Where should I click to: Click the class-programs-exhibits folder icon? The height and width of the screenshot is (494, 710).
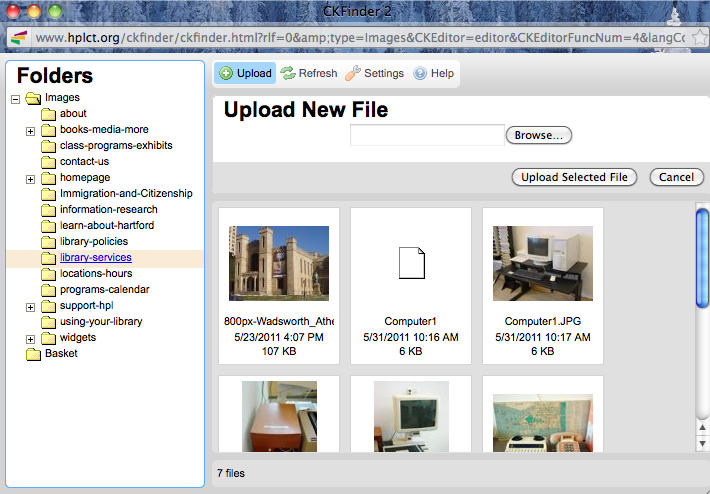coord(48,146)
